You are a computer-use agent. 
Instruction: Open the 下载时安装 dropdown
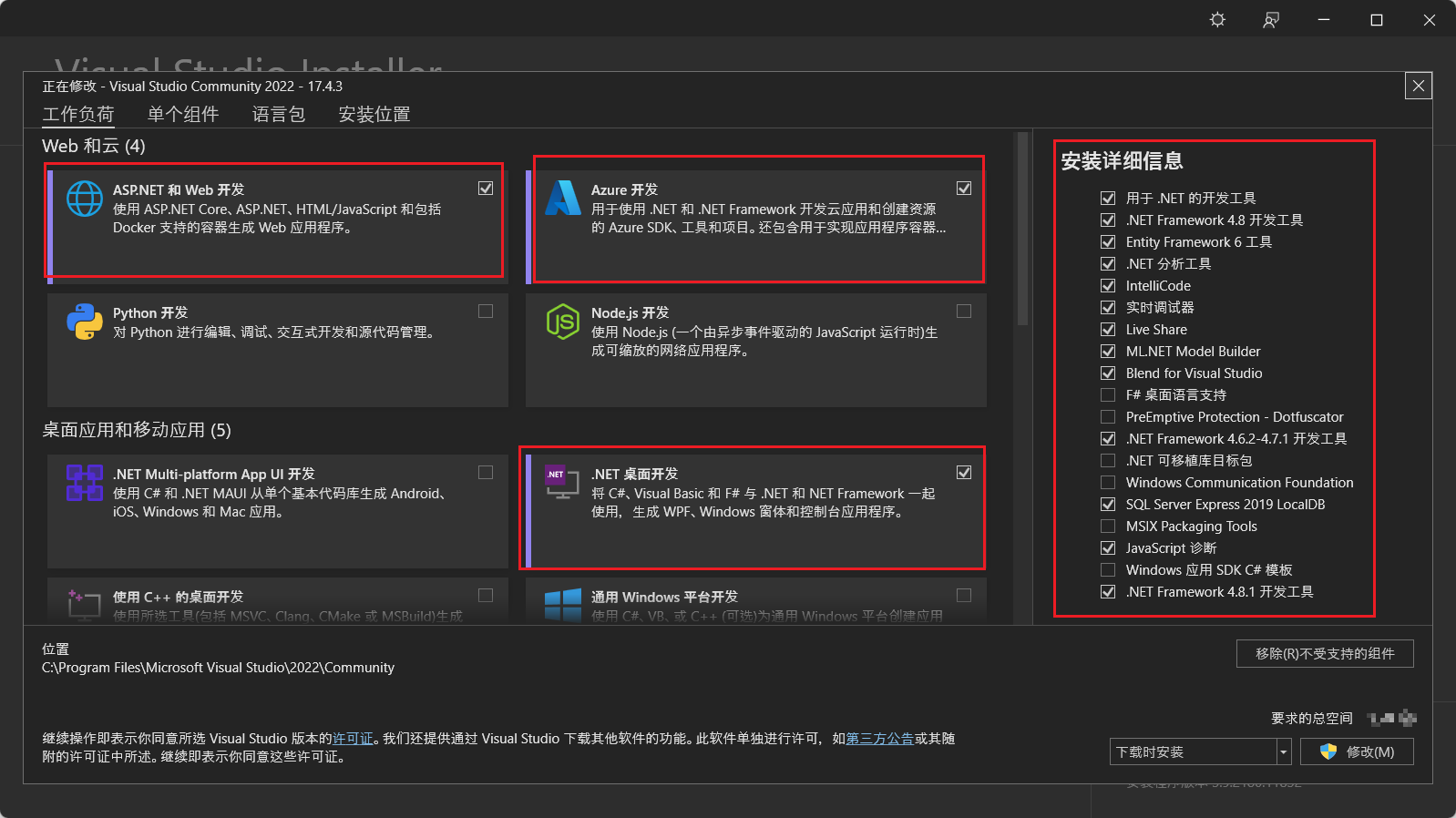tap(1201, 752)
